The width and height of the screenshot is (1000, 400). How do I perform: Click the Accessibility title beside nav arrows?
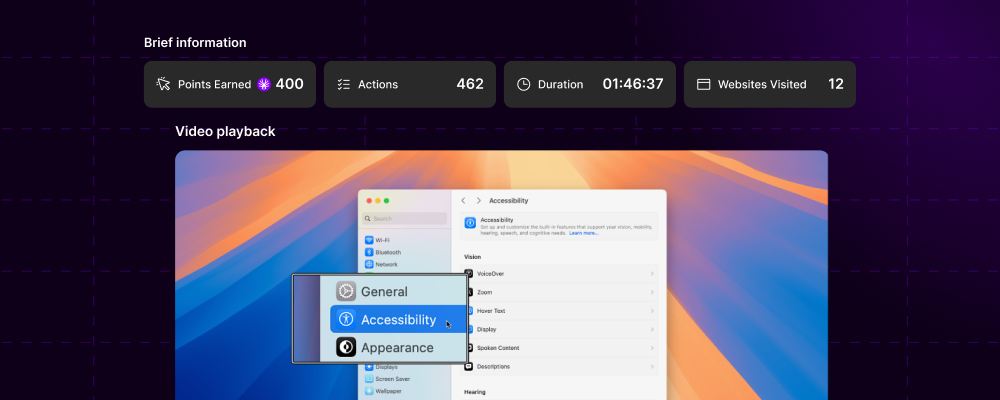click(508, 200)
